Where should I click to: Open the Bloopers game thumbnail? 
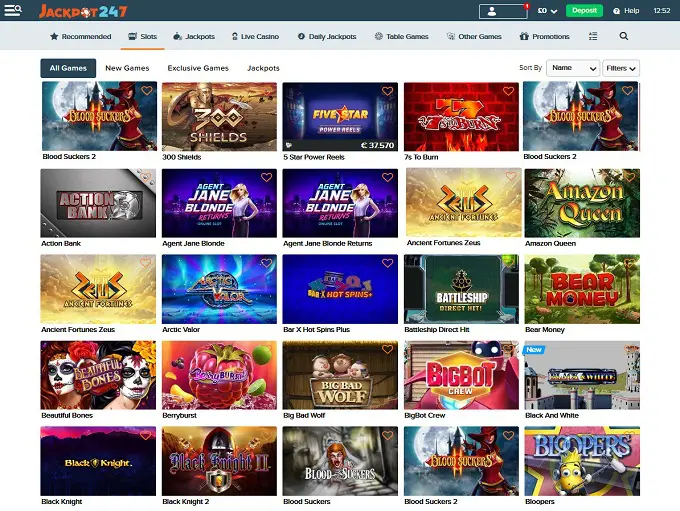(x=582, y=461)
